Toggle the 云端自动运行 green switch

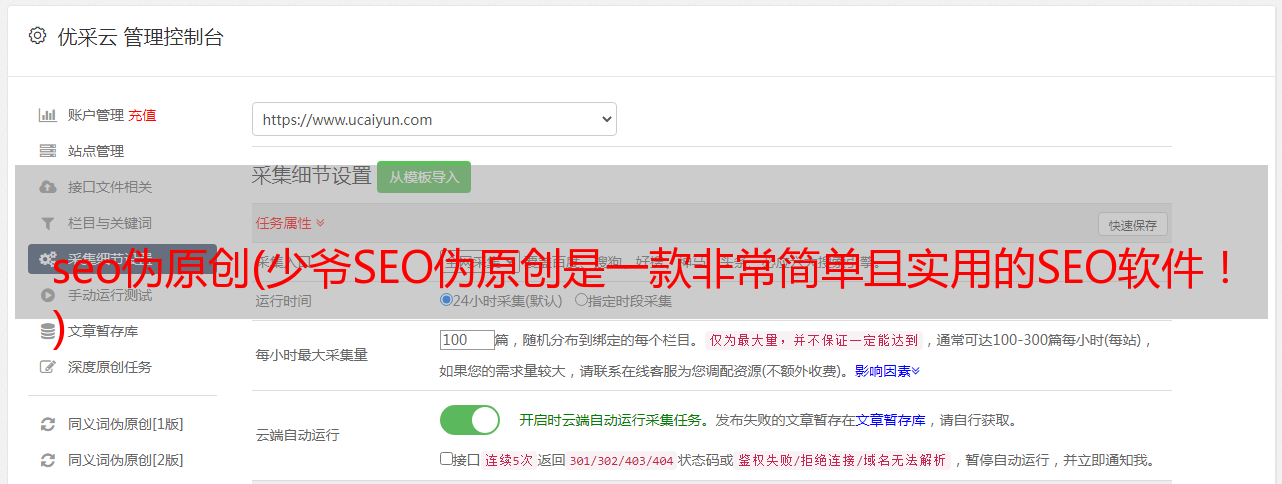pyautogui.click(x=470, y=420)
